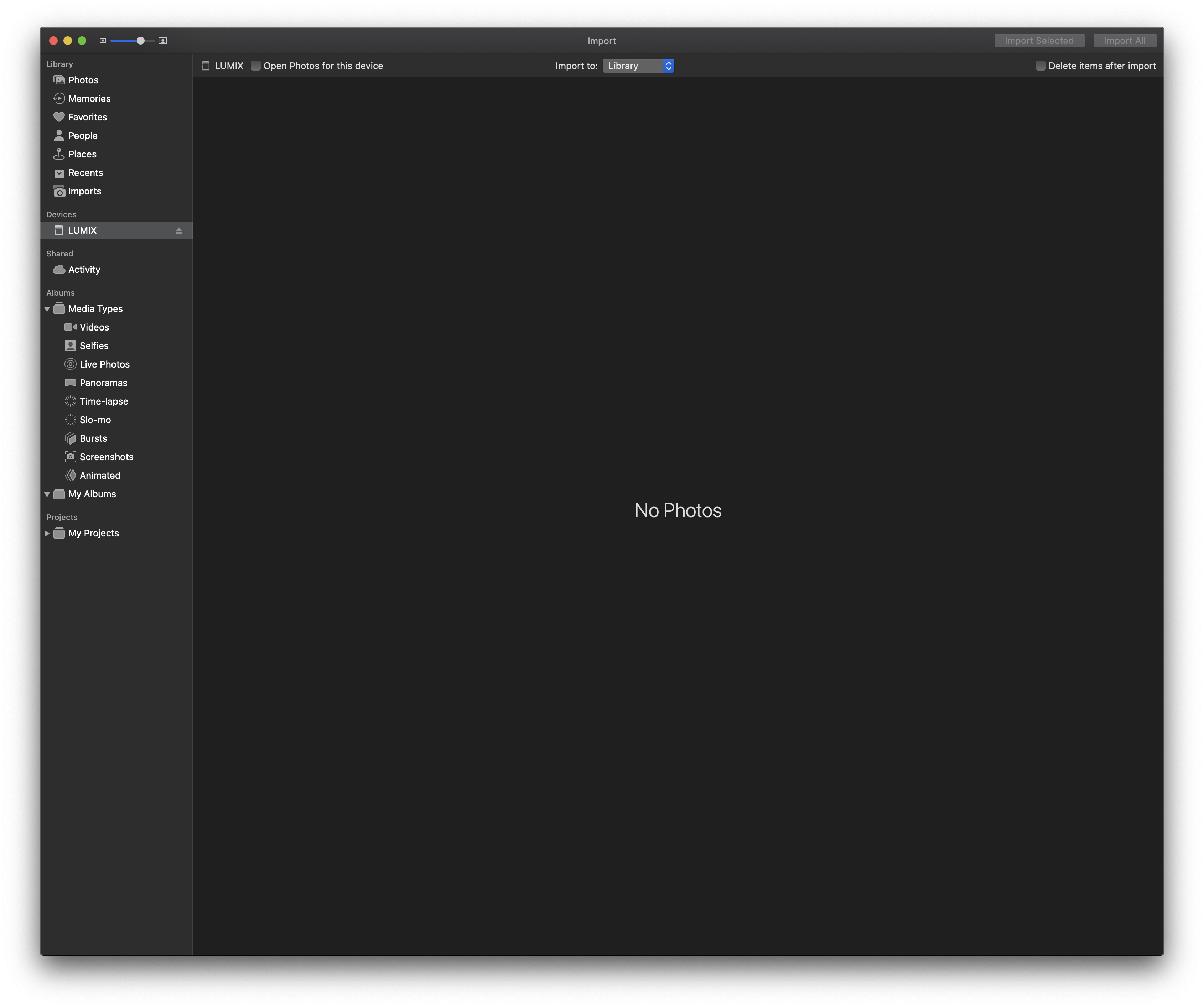Click the Import Selected button
The image size is (1204, 1008).
click(x=1039, y=41)
